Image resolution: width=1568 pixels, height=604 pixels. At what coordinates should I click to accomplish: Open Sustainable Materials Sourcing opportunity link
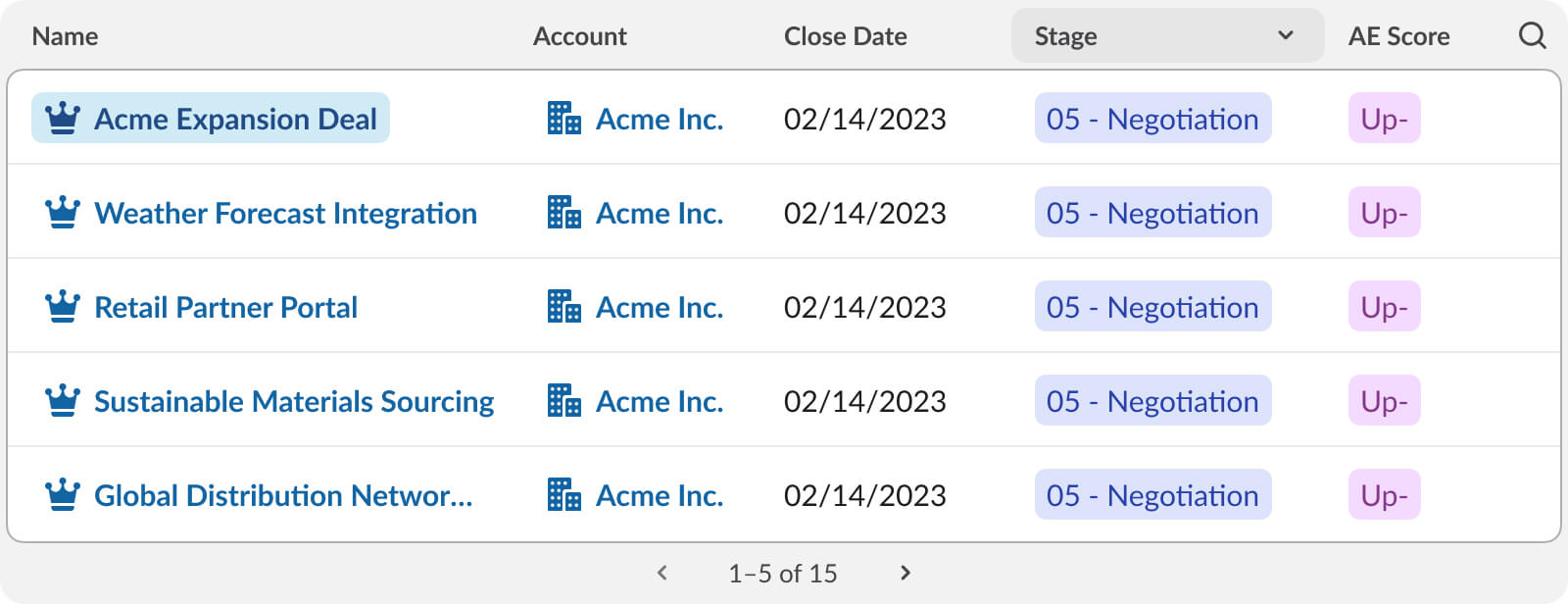pyautogui.click(x=294, y=401)
